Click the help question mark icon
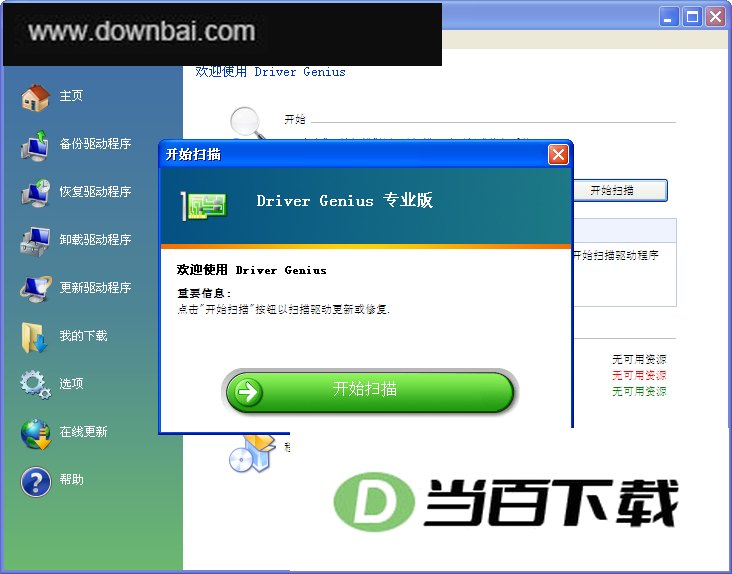 [x=35, y=482]
